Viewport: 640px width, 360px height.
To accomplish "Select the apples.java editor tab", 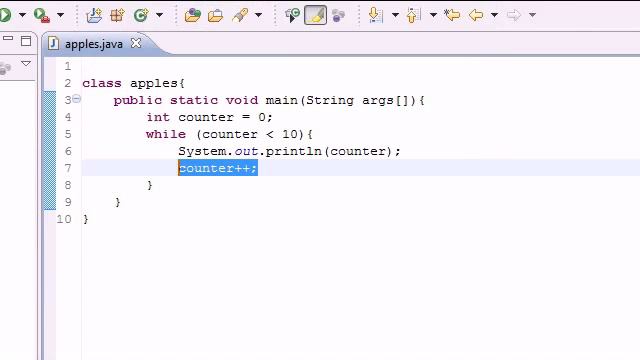I will coord(94,44).
